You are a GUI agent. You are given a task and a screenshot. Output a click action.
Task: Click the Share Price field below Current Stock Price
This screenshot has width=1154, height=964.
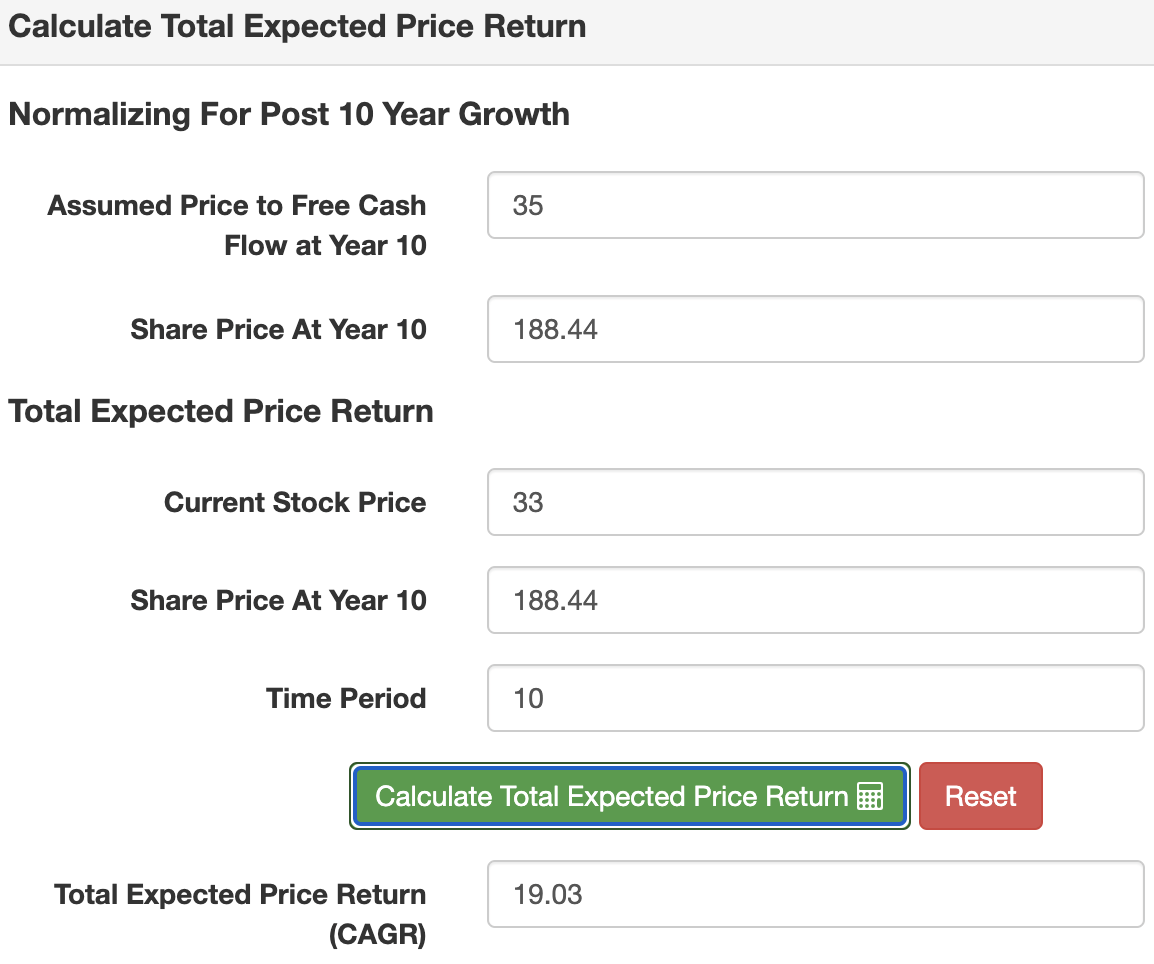(815, 600)
